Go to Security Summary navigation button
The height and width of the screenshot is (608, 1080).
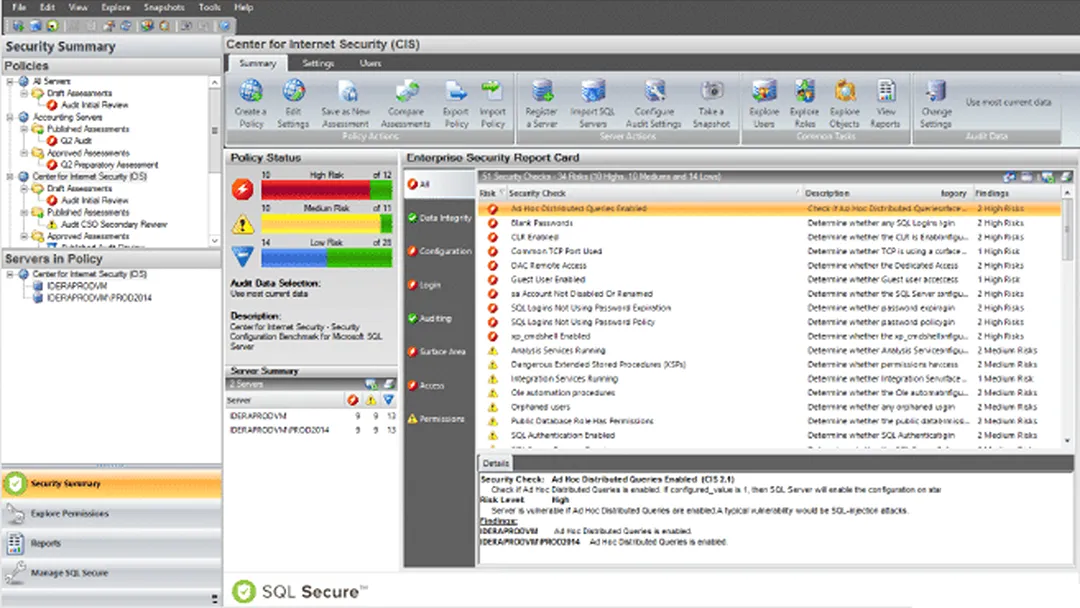pyautogui.click(x=112, y=484)
